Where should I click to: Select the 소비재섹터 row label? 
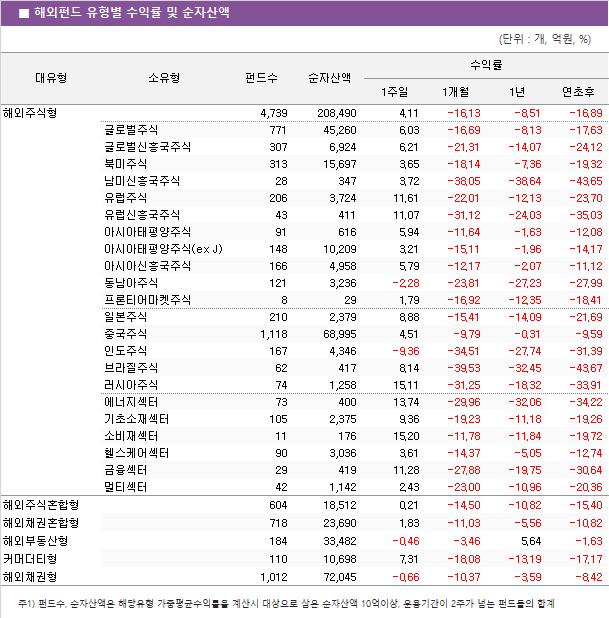click(x=131, y=436)
